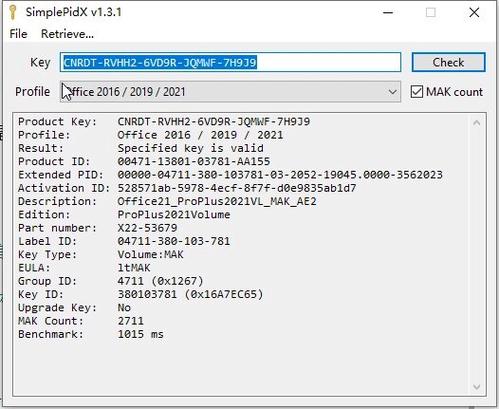Open the Office 2016 / 2019 / 2021 profile combo box
The width and height of the screenshot is (499, 409).
point(230,92)
